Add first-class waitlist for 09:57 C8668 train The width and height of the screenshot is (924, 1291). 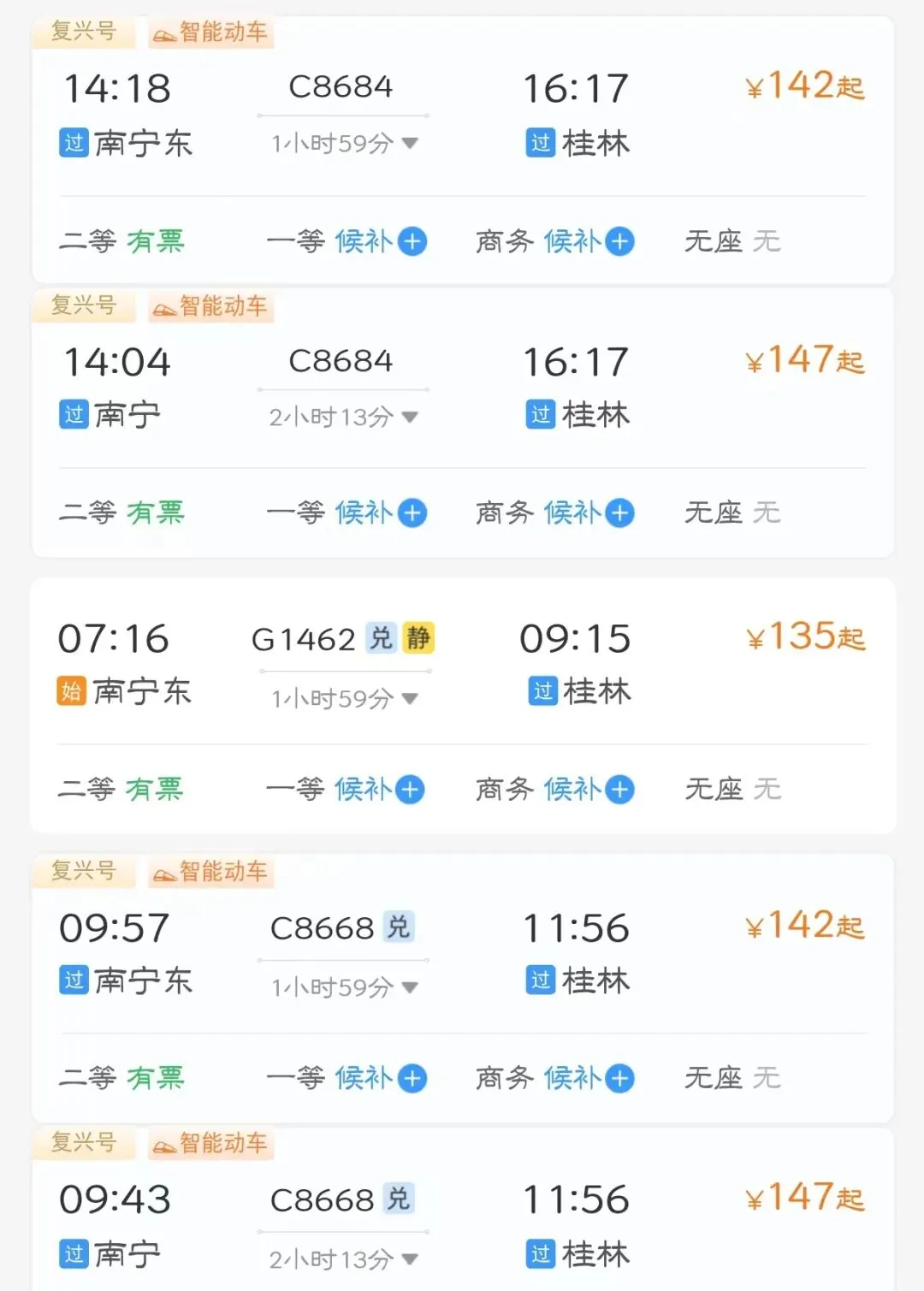click(412, 1078)
